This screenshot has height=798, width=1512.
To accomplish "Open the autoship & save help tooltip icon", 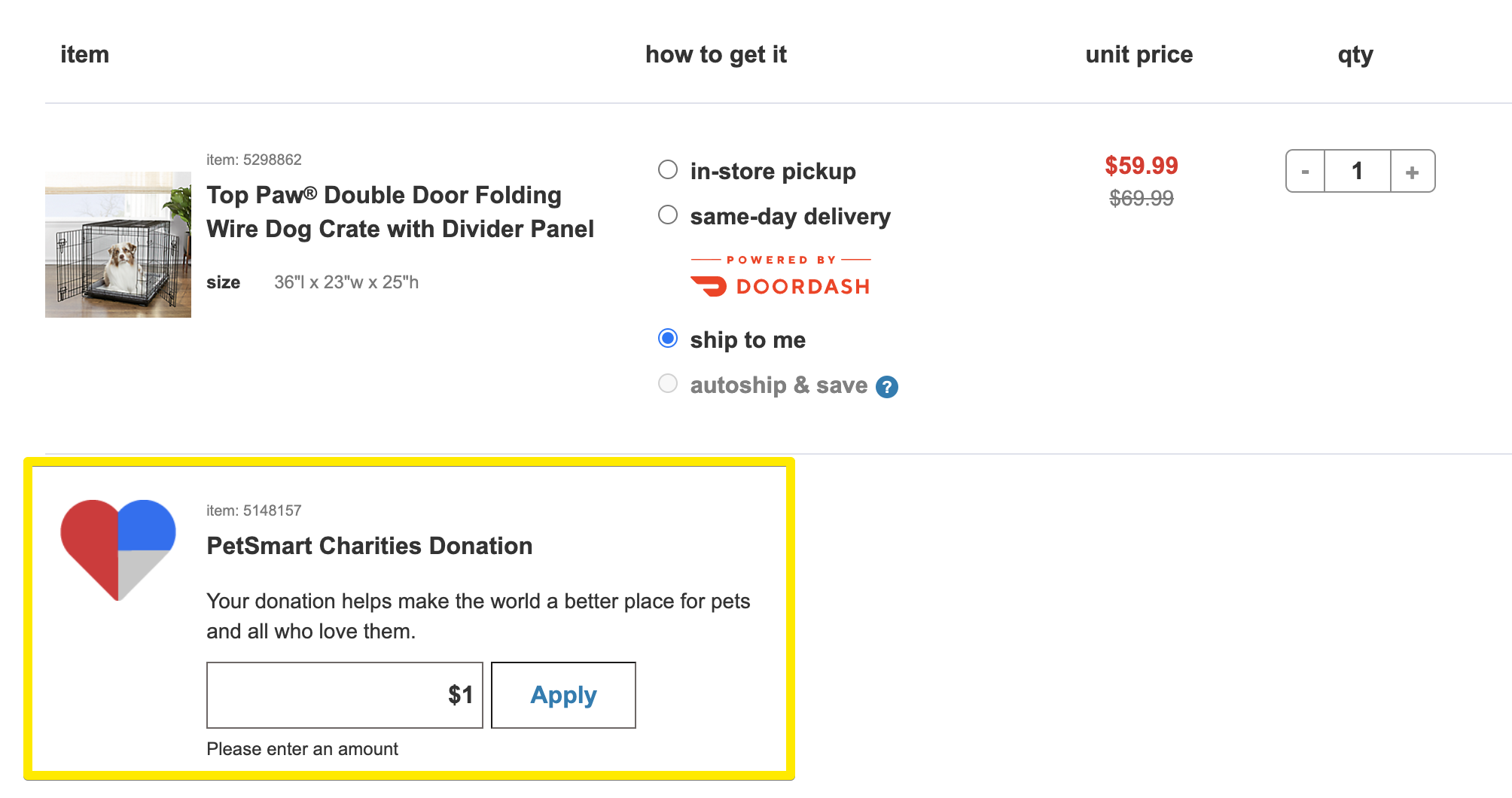I will coord(887,385).
